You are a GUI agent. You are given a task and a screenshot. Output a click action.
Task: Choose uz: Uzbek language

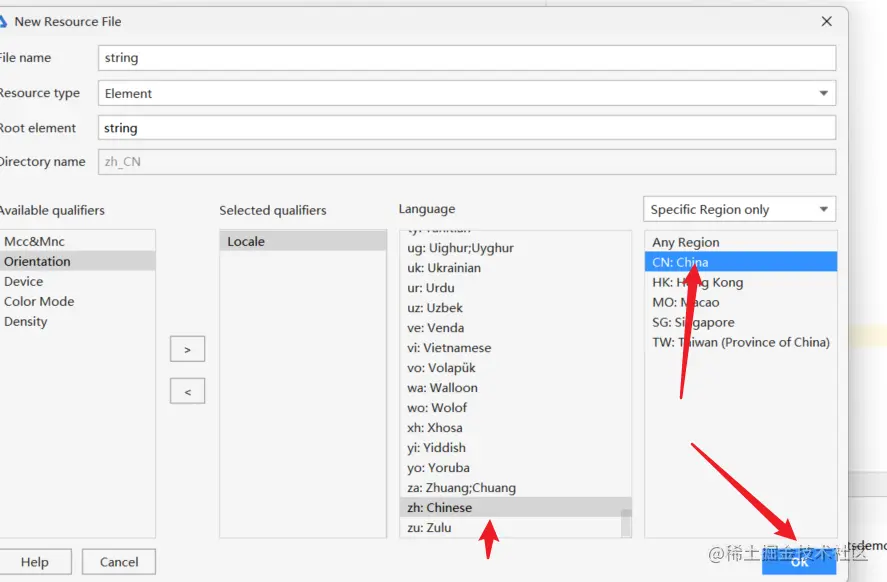click(515, 308)
